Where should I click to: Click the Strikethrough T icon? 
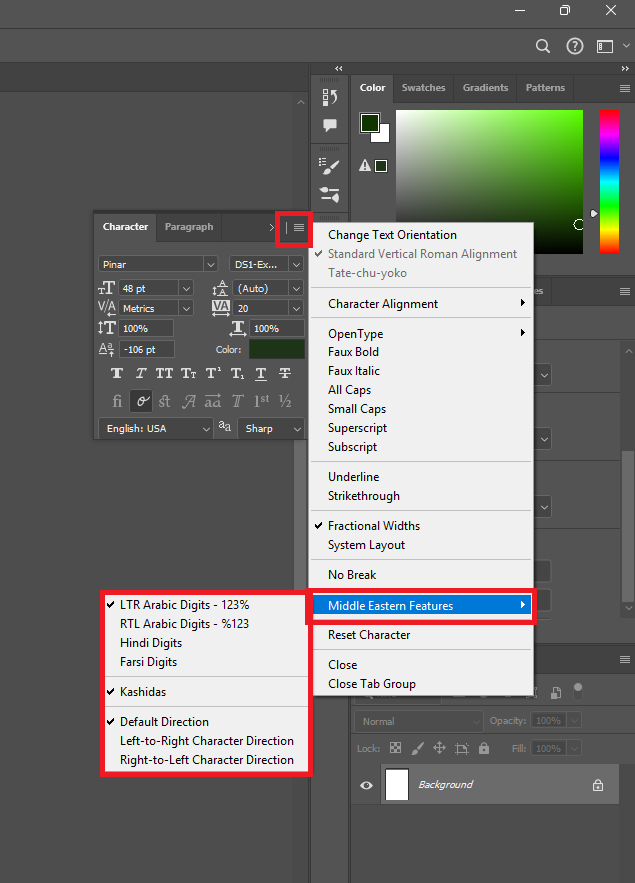(285, 373)
